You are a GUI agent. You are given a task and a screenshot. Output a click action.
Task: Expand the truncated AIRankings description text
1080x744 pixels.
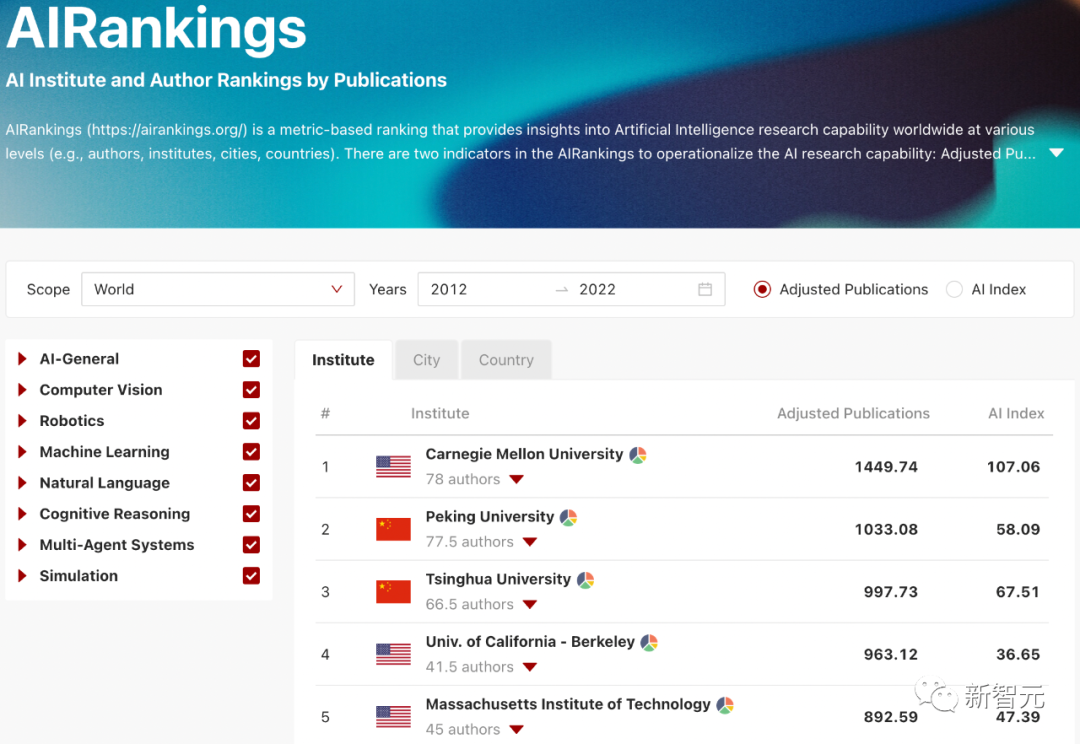[x=1056, y=153]
